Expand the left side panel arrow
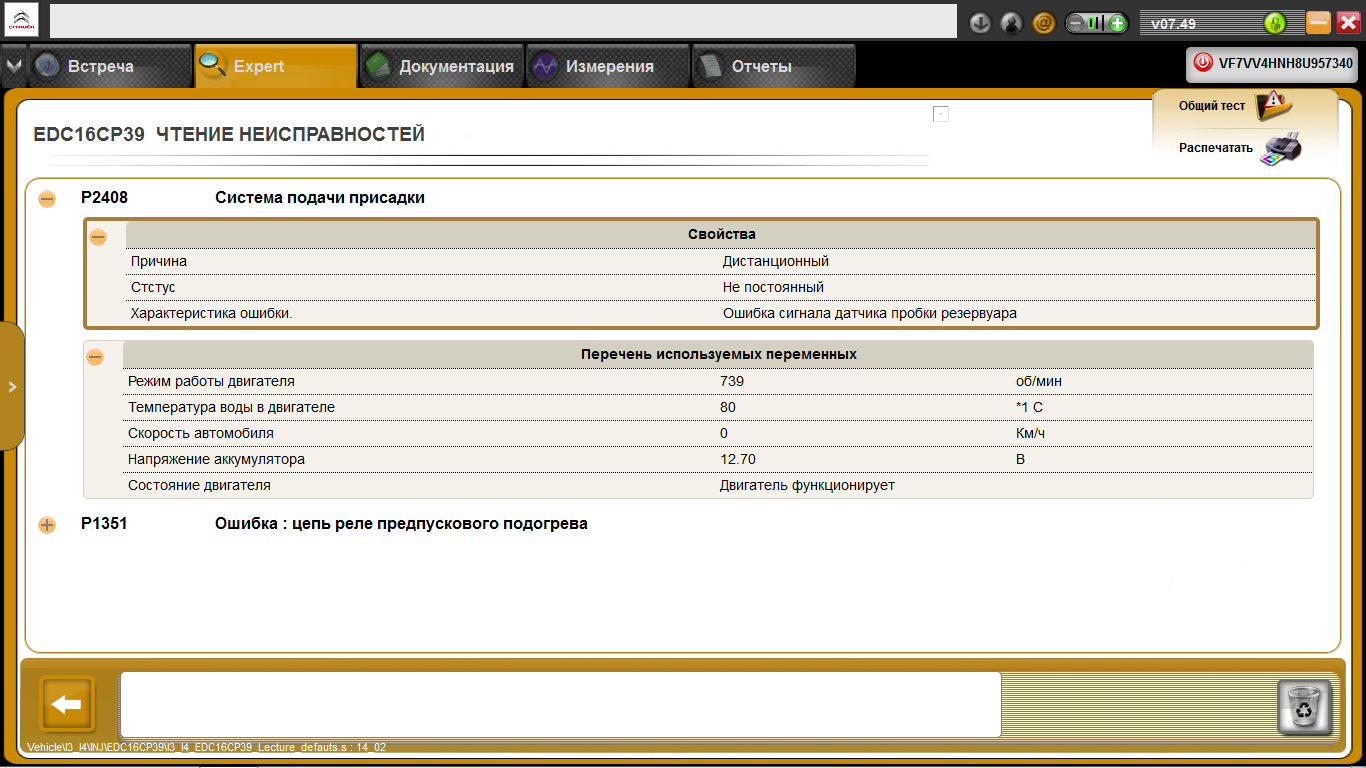Screen dimensions: 1366x768 point(12,387)
